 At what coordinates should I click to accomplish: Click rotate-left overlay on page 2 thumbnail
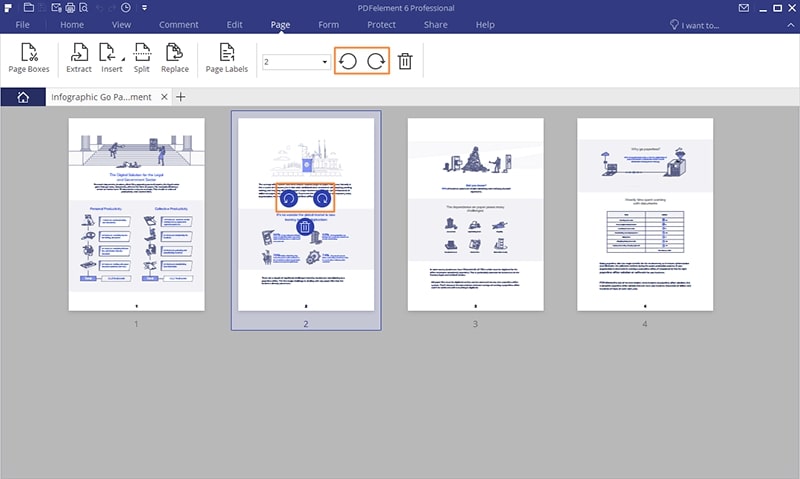pyautogui.click(x=288, y=198)
